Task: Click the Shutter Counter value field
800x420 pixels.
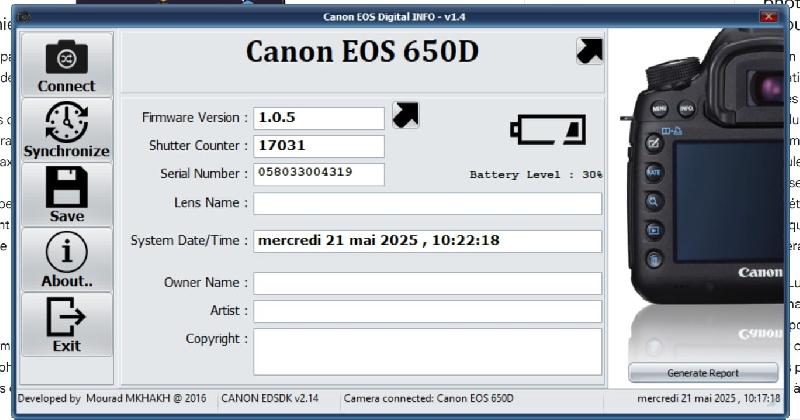Action: [319, 146]
